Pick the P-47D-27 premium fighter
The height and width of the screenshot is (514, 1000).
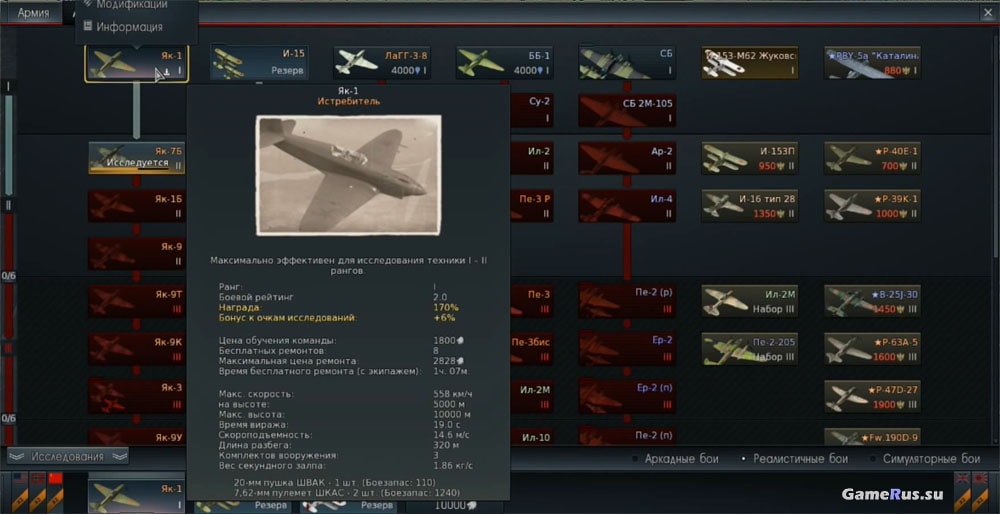(x=872, y=396)
